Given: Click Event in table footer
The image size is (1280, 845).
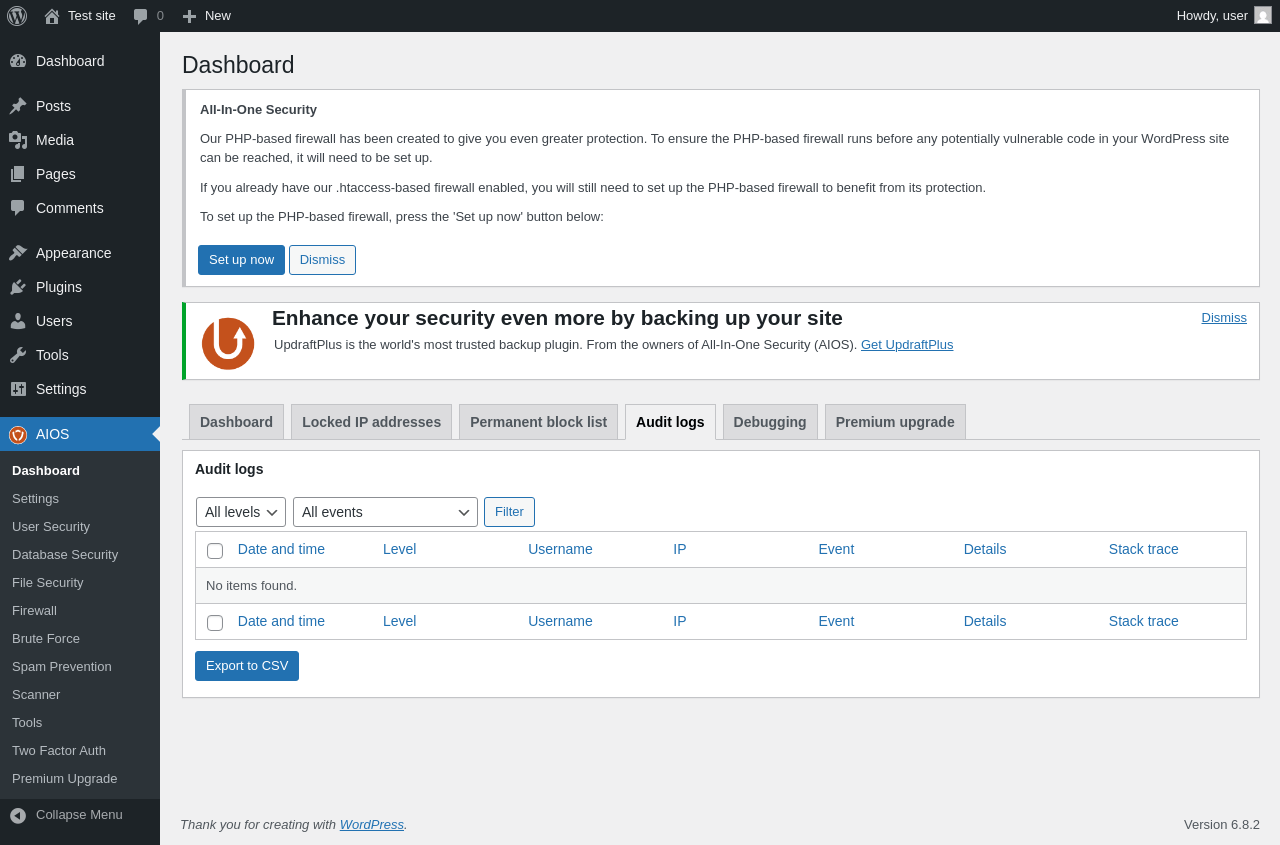Looking at the screenshot, I should (x=836, y=621).
